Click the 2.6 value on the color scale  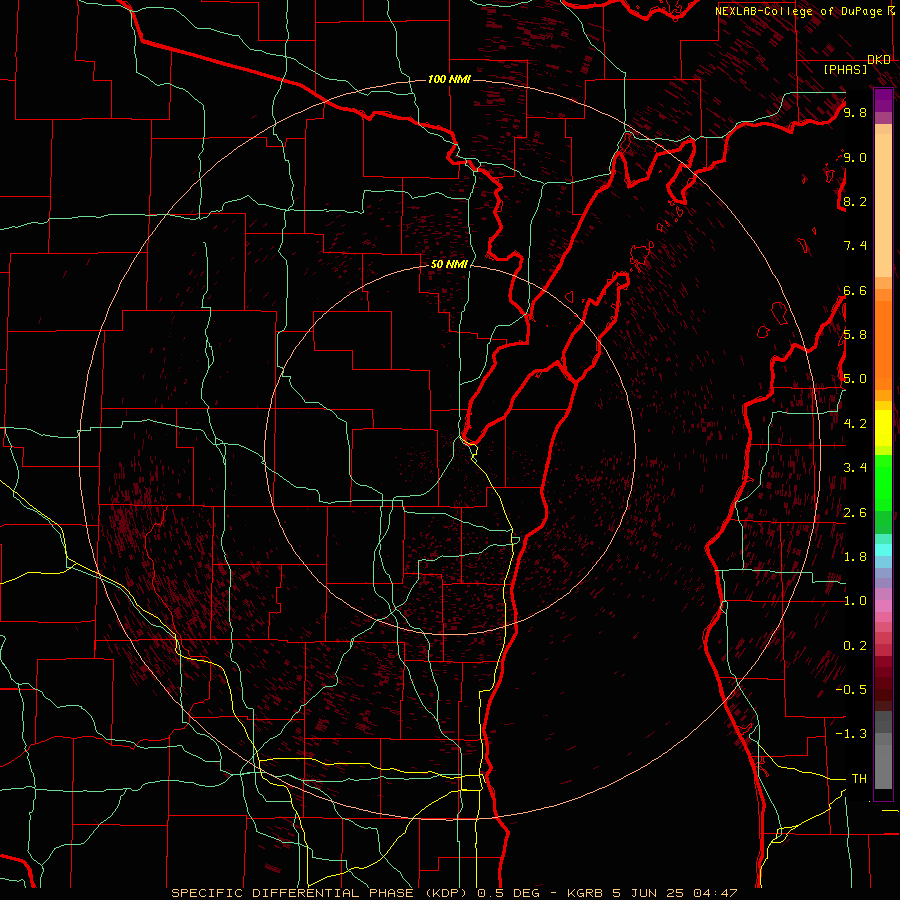tap(855, 513)
